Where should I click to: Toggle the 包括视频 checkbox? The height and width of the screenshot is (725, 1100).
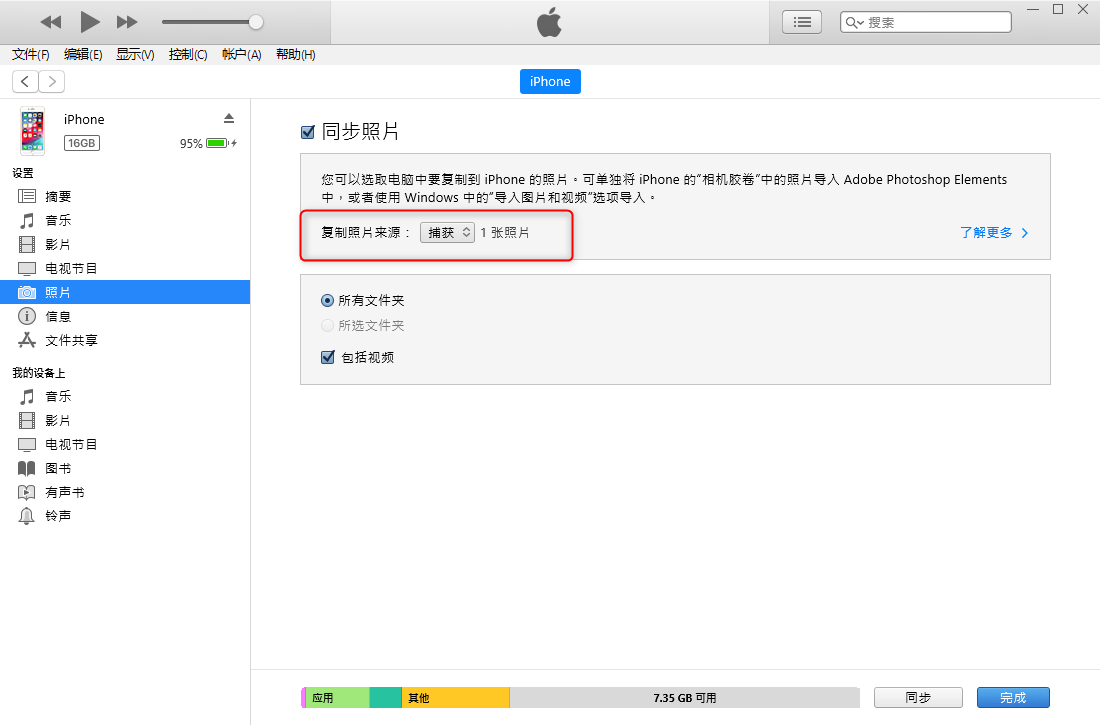coord(328,357)
